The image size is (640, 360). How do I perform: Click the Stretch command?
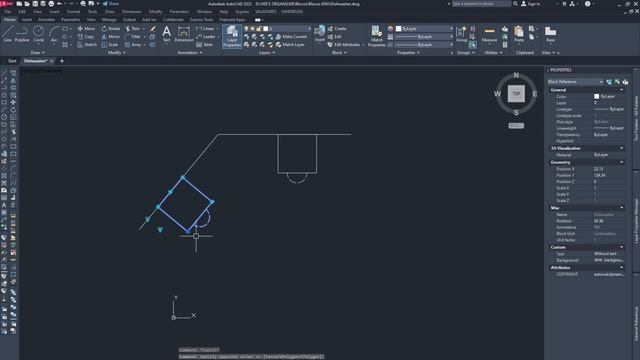click(x=87, y=44)
